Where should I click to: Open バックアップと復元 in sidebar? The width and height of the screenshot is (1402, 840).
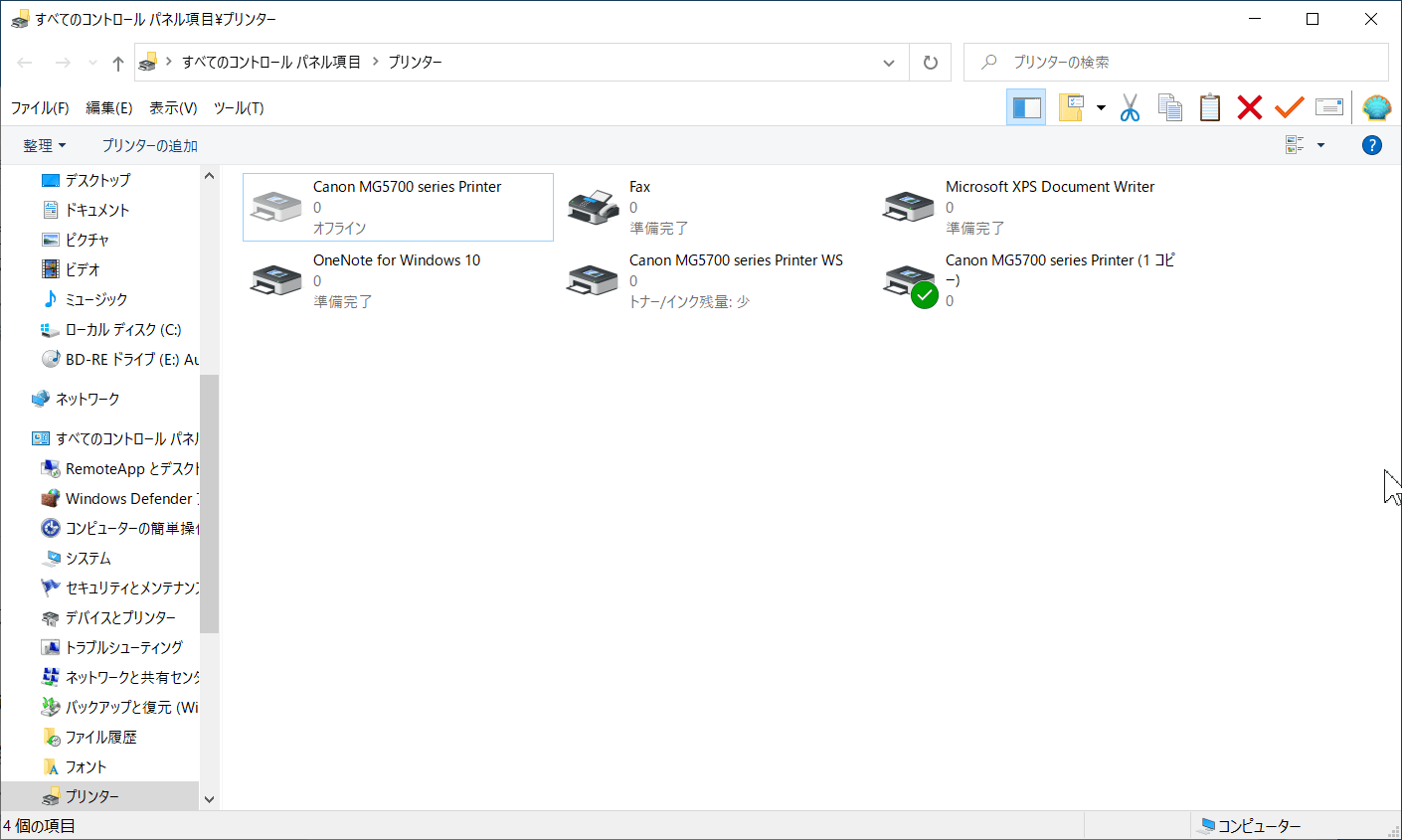(119, 707)
